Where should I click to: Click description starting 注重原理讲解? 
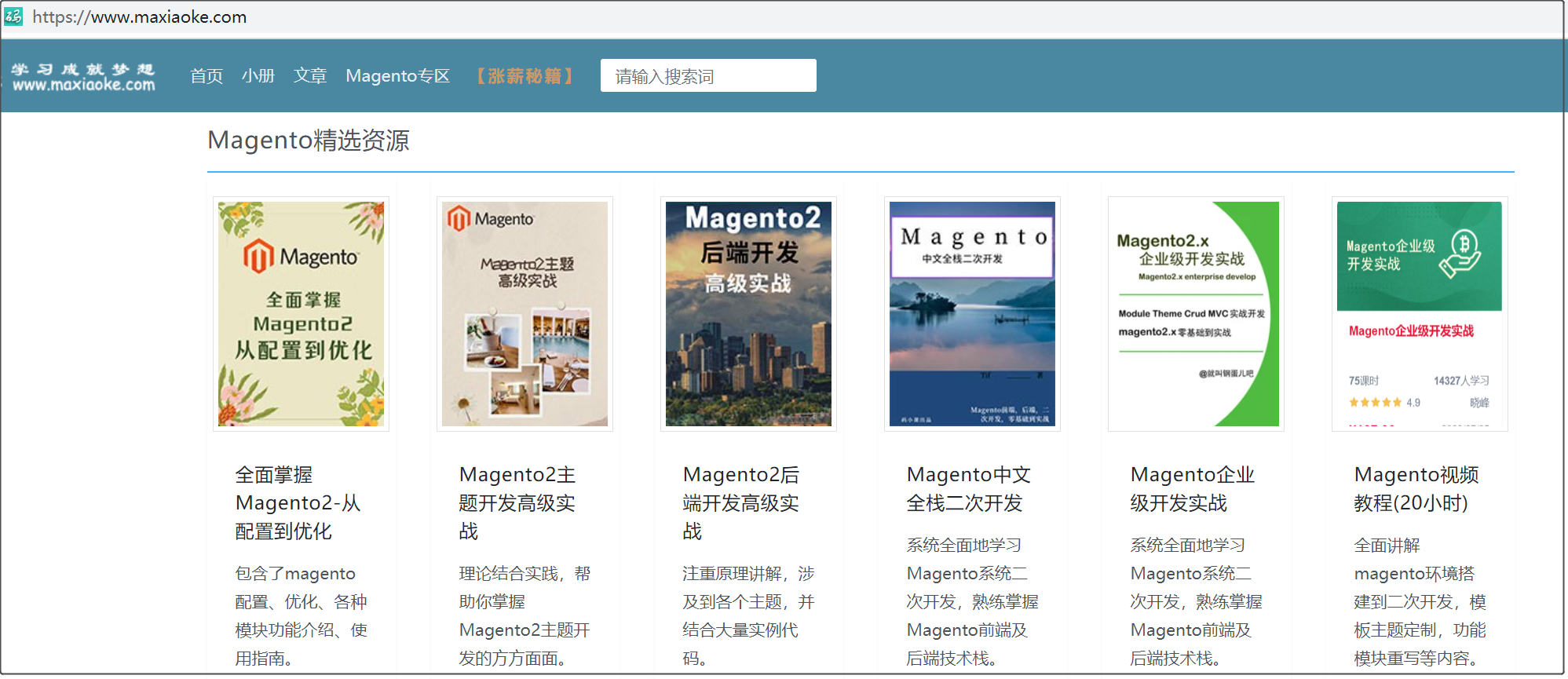coord(749,616)
